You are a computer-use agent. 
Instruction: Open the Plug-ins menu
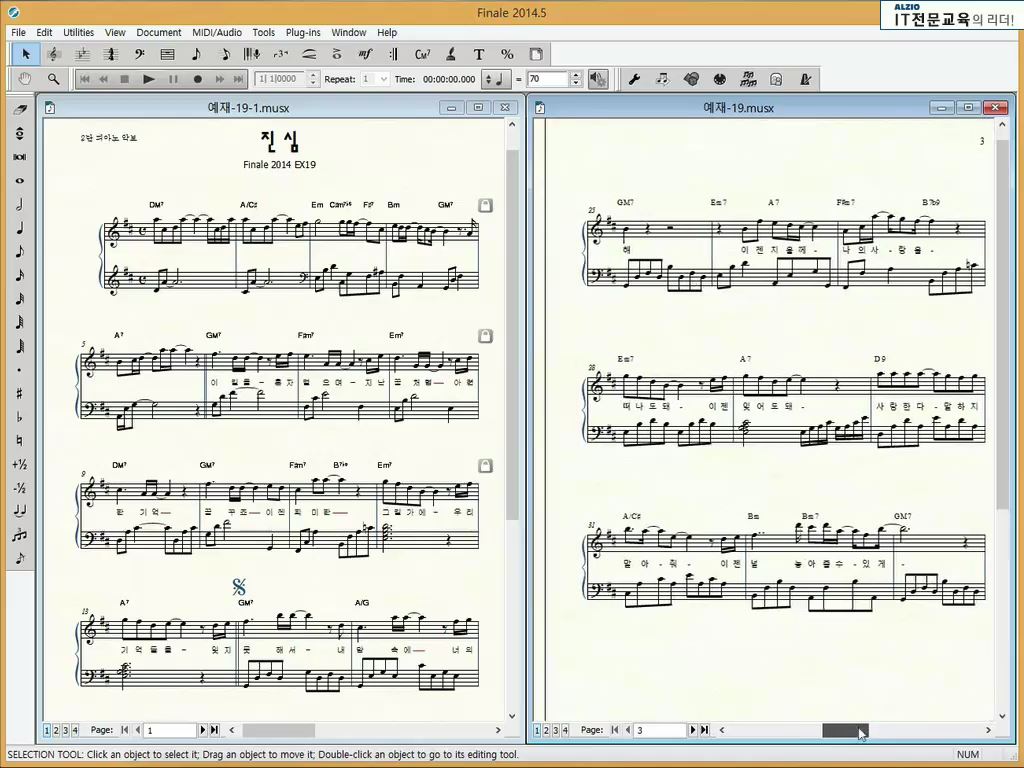(x=303, y=32)
